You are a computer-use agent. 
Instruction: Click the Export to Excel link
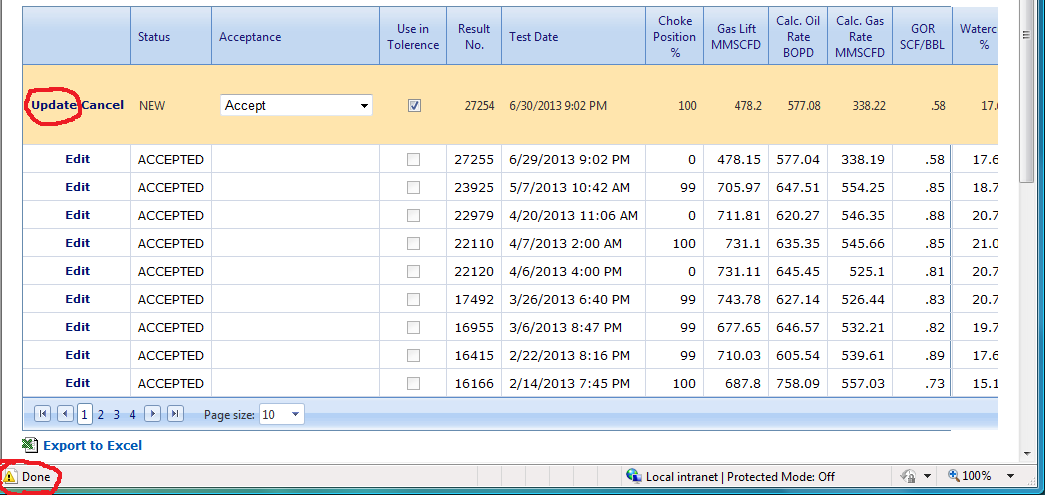93,446
